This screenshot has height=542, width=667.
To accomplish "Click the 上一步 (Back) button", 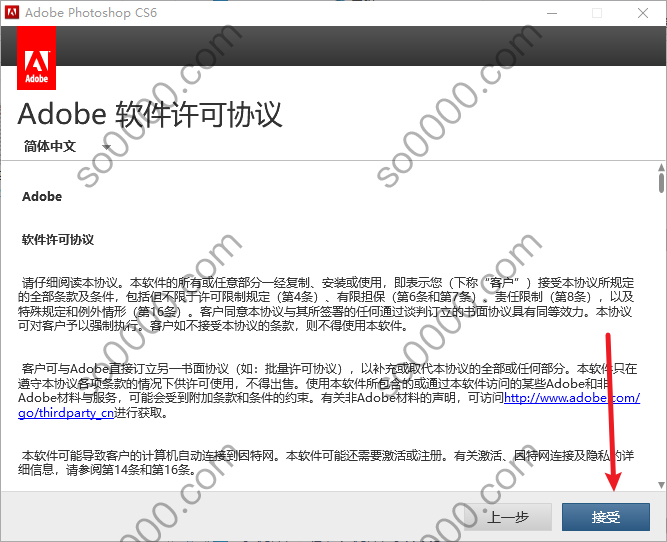I will tap(507, 517).
